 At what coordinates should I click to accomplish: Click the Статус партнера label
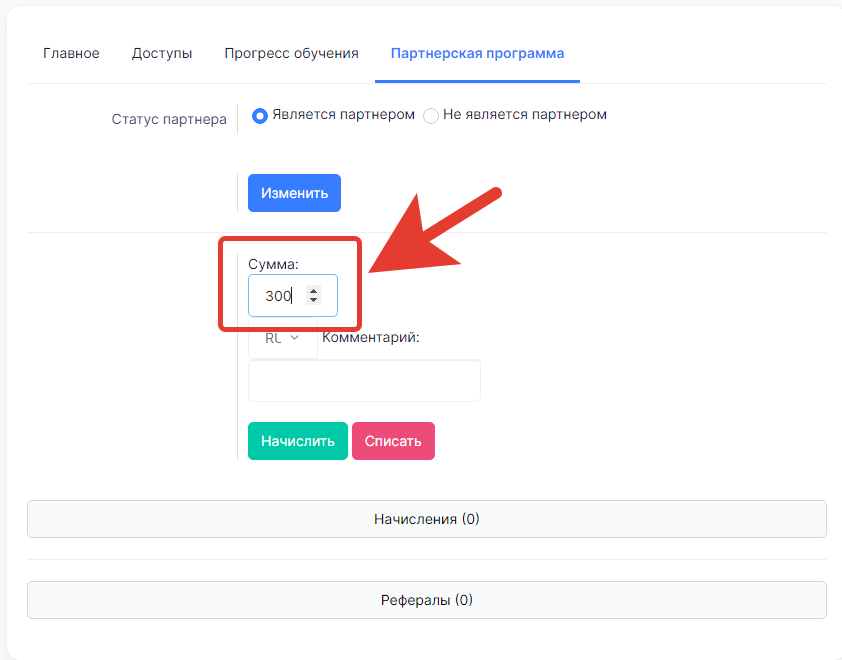(169, 119)
